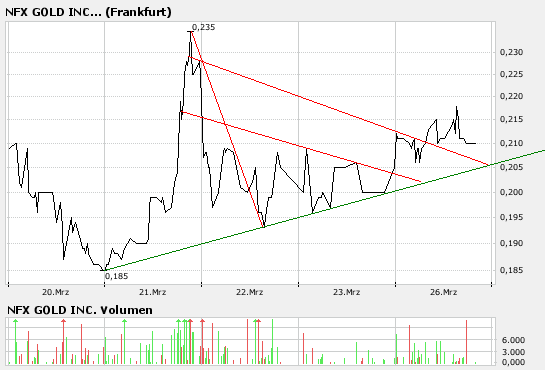Click the 0,185 low price label under the chart line
The width and height of the screenshot is (545, 384).
point(116,276)
